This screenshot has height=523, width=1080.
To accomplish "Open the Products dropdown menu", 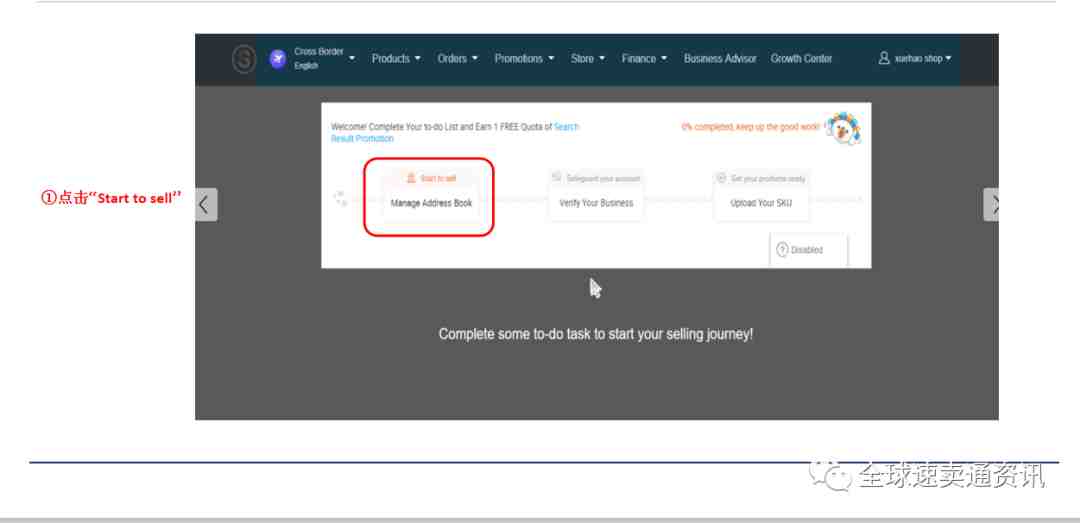I will (396, 59).
